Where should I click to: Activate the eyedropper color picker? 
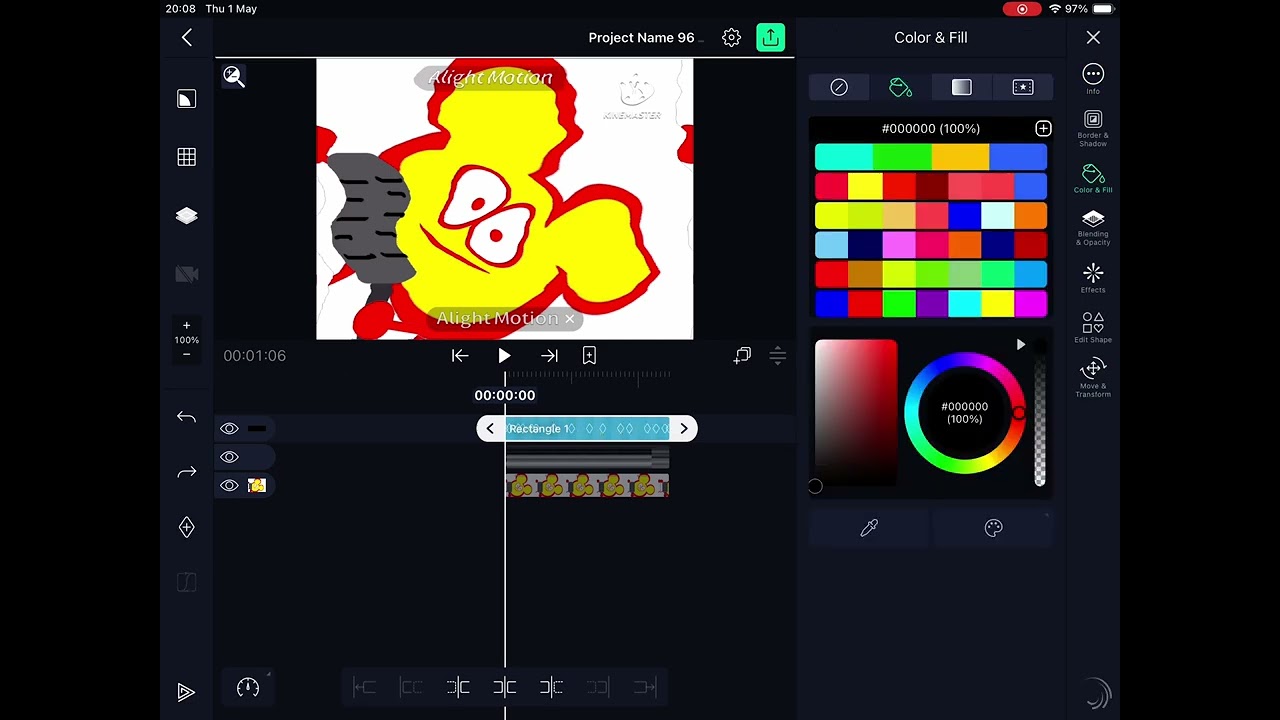coord(869,528)
